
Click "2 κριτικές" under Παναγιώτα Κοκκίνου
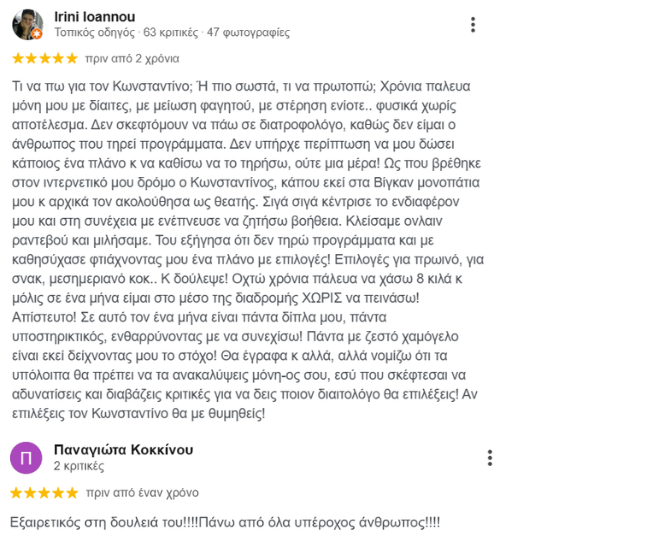(81, 466)
